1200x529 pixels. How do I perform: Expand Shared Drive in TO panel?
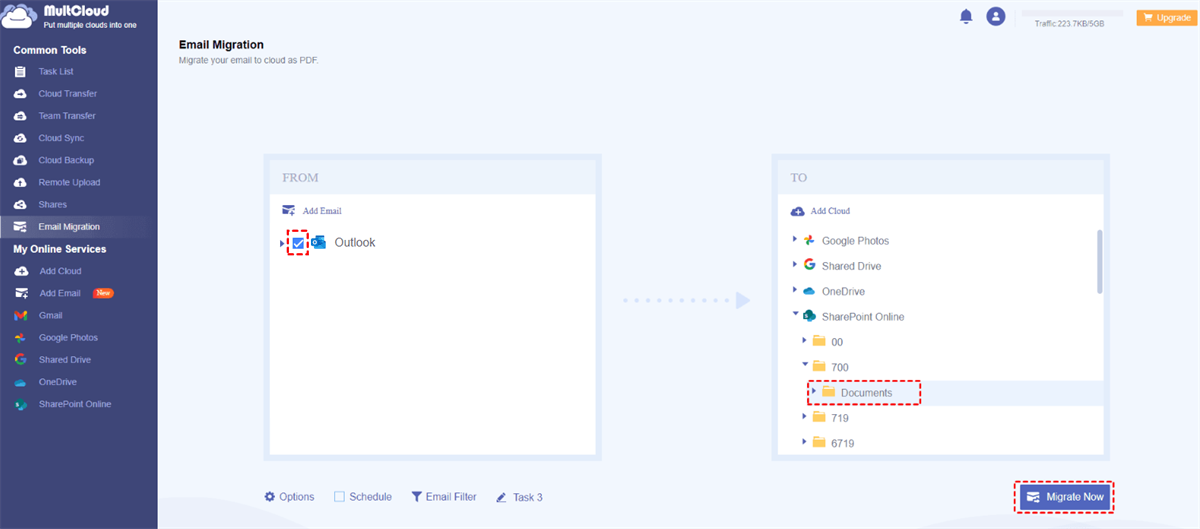(x=795, y=265)
